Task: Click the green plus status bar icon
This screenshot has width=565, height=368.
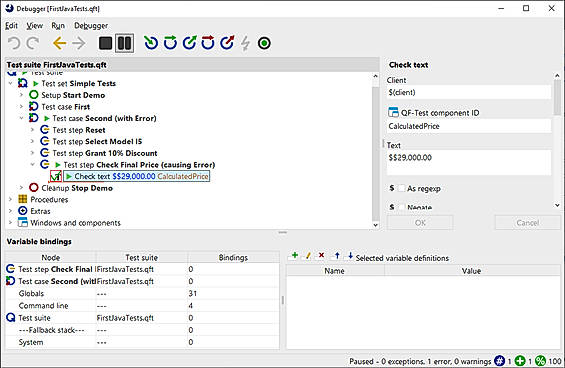Action: tap(520, 361)
